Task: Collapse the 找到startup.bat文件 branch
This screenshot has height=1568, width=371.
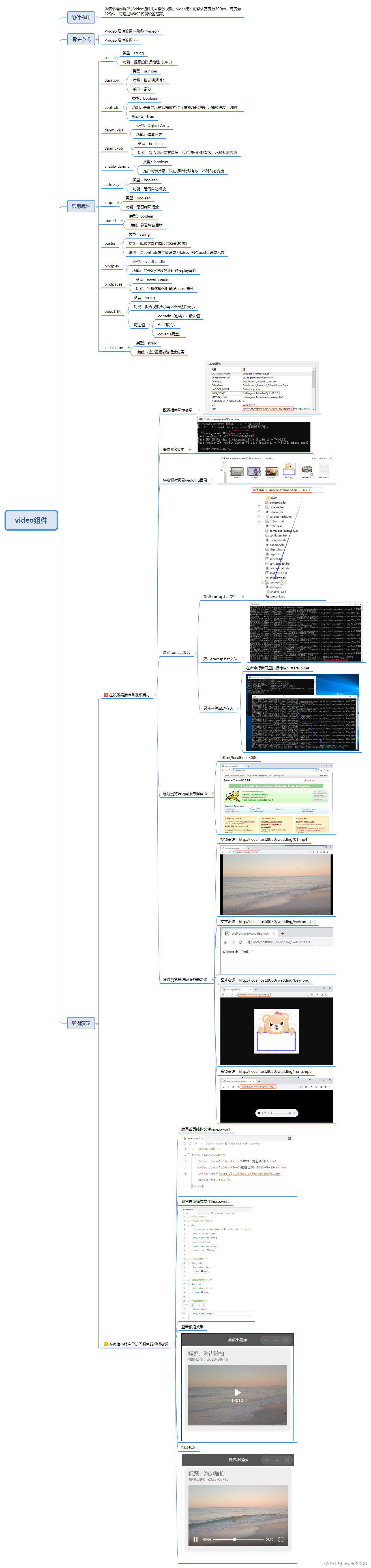Action: [x=243, y=597]
